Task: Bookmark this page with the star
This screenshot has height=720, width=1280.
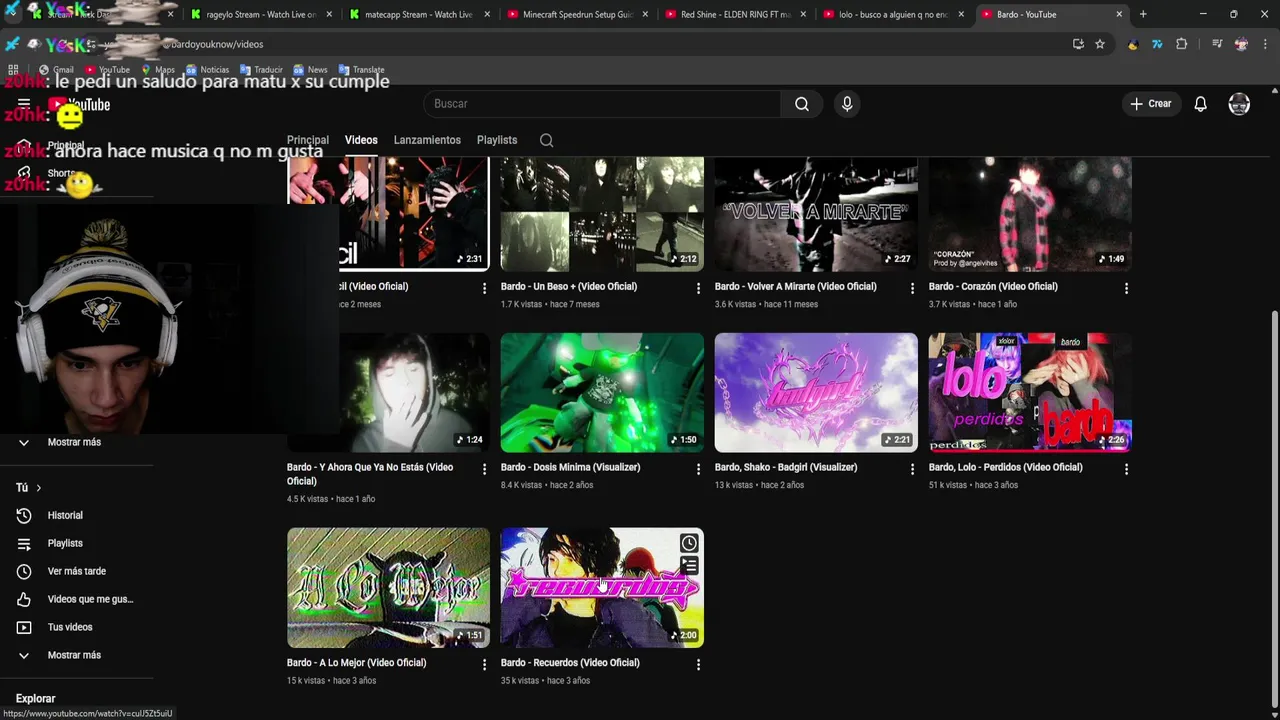Action: point(1100,44)
